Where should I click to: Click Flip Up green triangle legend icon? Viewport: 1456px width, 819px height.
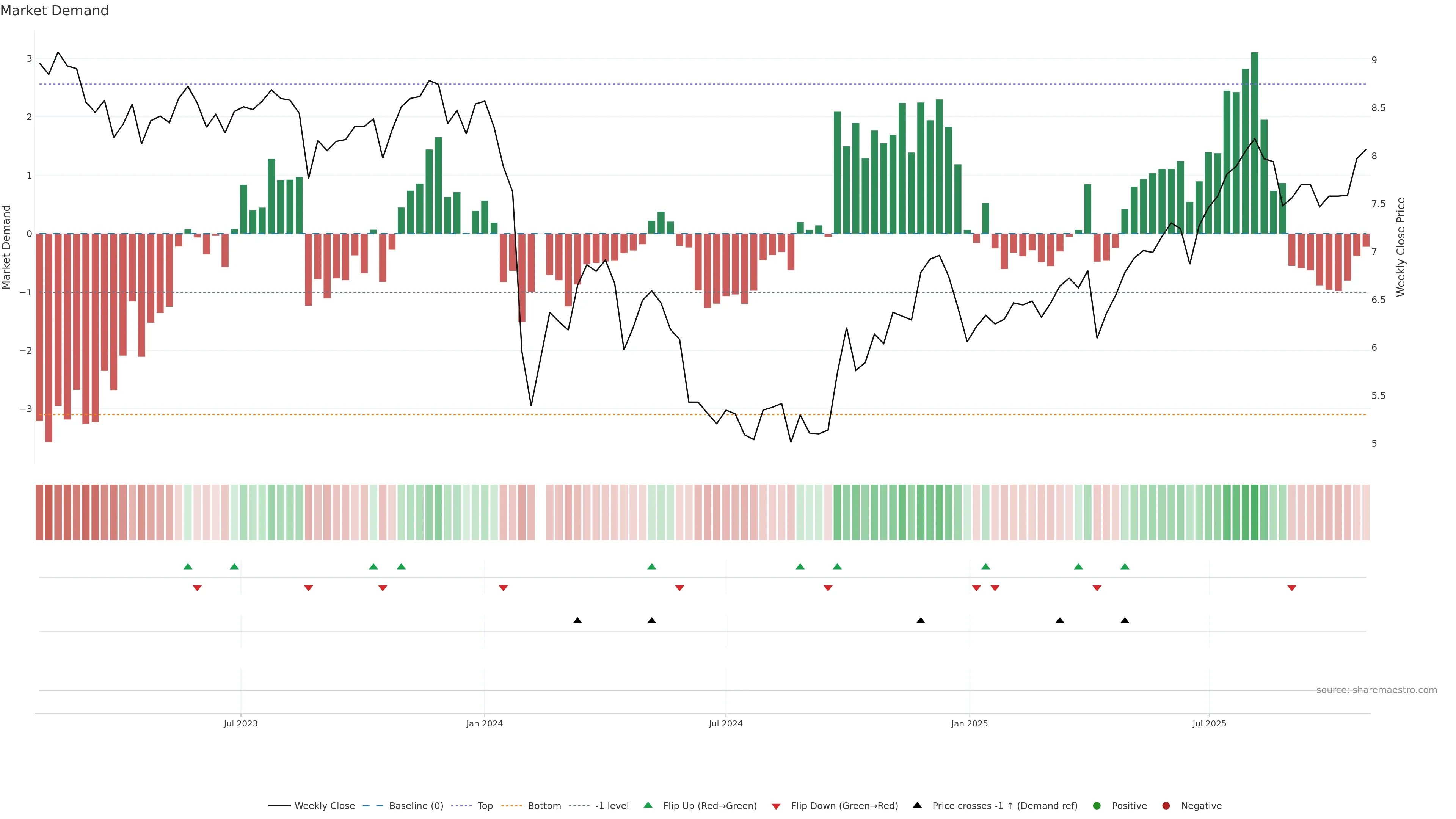point(648,805)
